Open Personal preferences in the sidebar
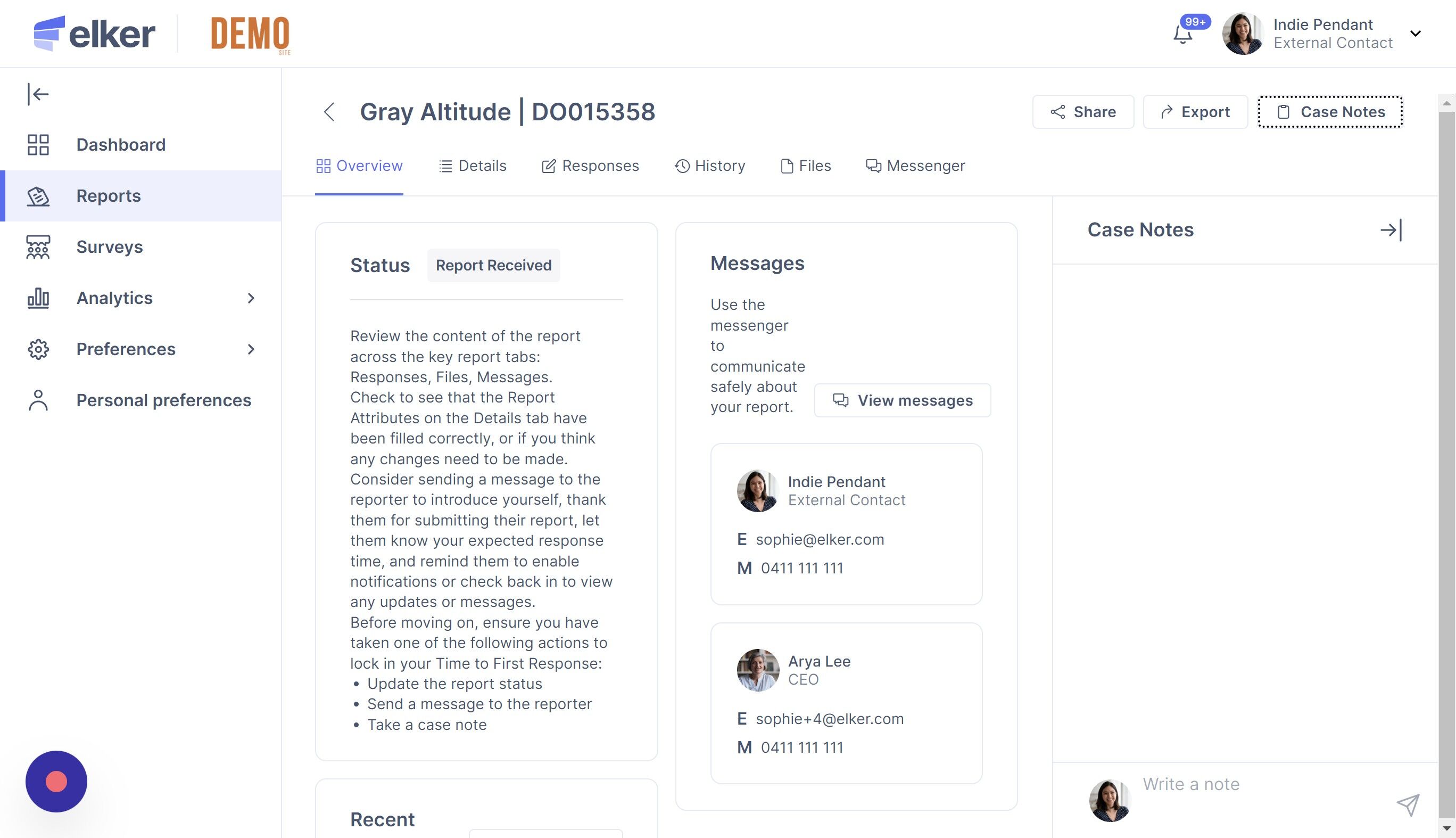This screenshot has height=838, width=1456. [x=163, y=400]
